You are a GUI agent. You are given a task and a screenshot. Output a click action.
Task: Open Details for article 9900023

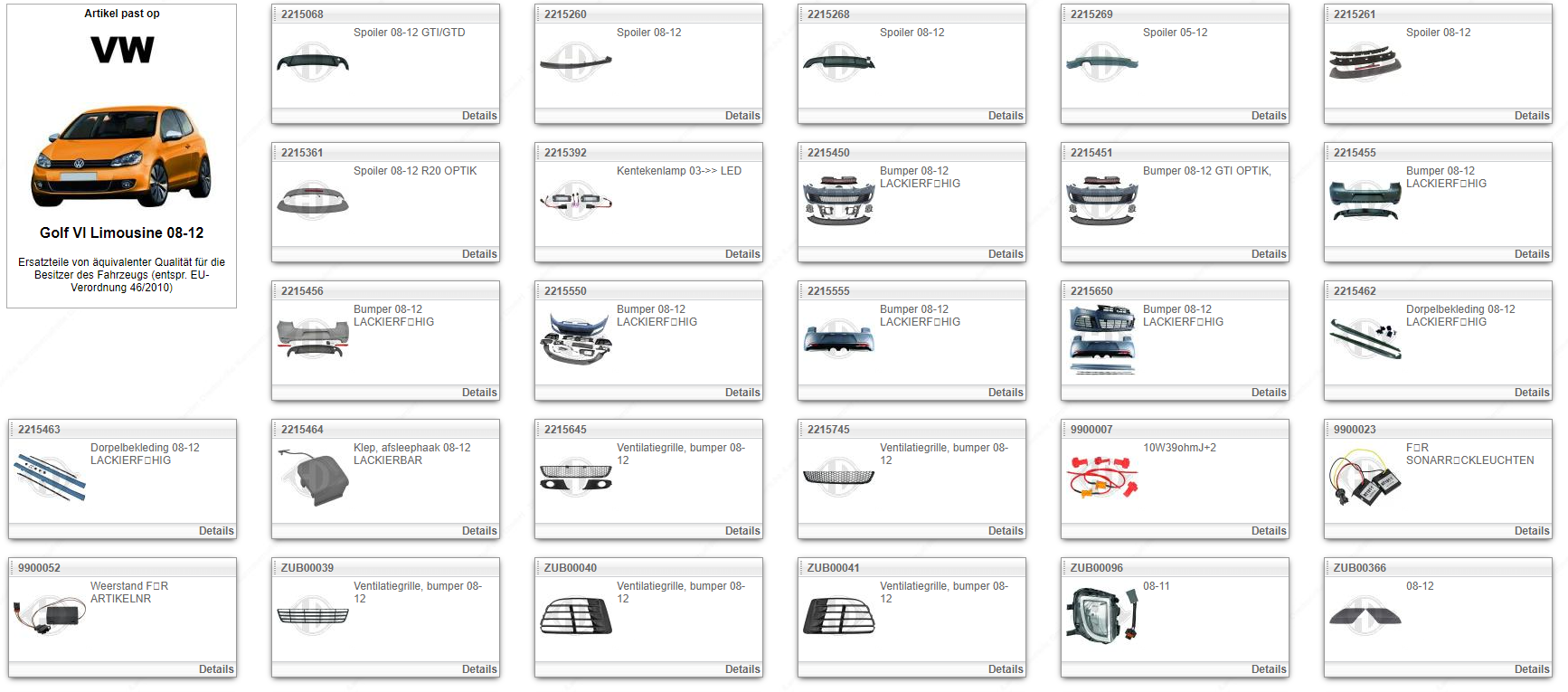pos(1531,531)
